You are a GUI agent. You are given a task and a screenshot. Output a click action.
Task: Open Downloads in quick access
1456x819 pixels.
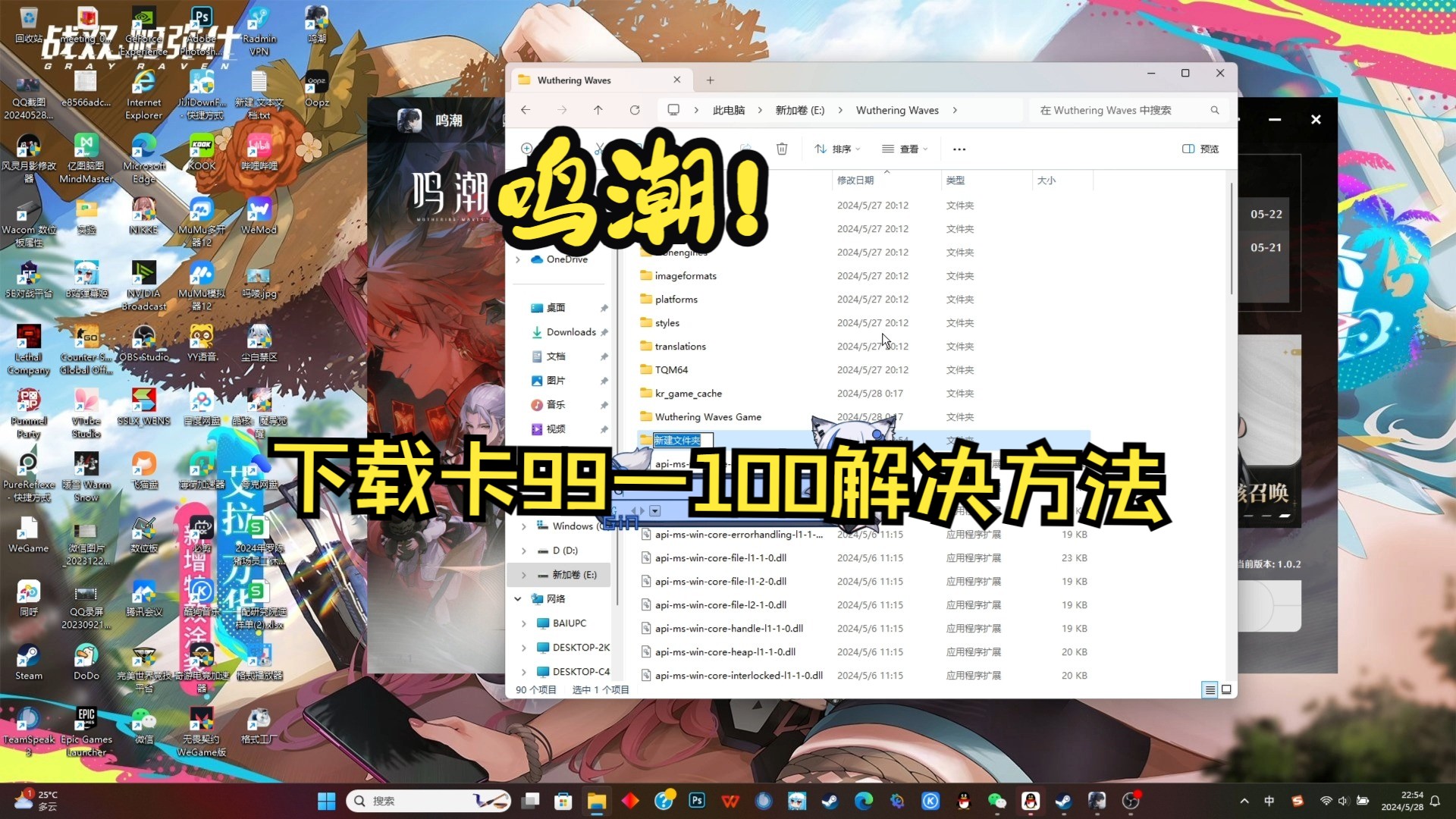click(570, 332)
